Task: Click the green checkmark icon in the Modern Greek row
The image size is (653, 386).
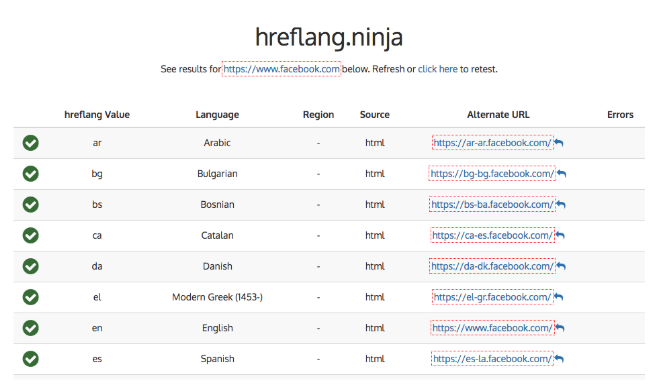Action: 30,297
